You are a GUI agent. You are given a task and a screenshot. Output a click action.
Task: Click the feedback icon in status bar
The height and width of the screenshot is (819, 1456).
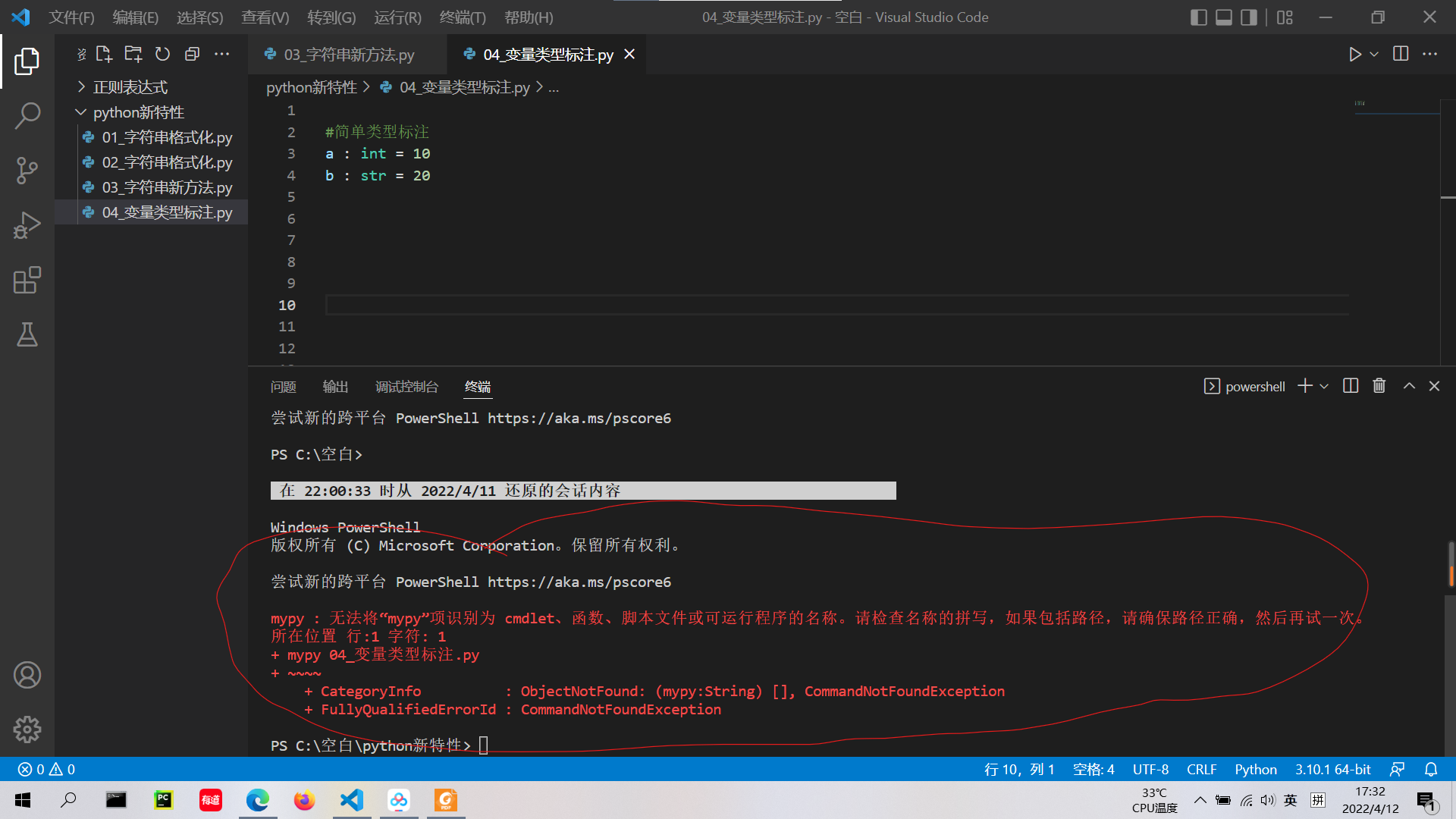pyautogui.click(x=1397, y=769)
